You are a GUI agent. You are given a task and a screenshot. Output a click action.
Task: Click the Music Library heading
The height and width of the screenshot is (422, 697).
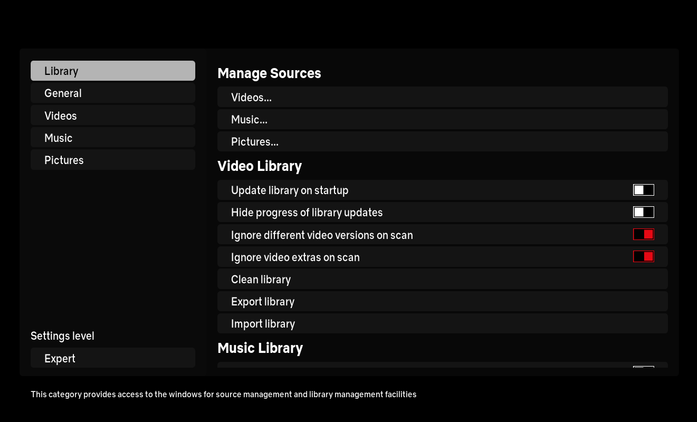(x=260, y=348)
